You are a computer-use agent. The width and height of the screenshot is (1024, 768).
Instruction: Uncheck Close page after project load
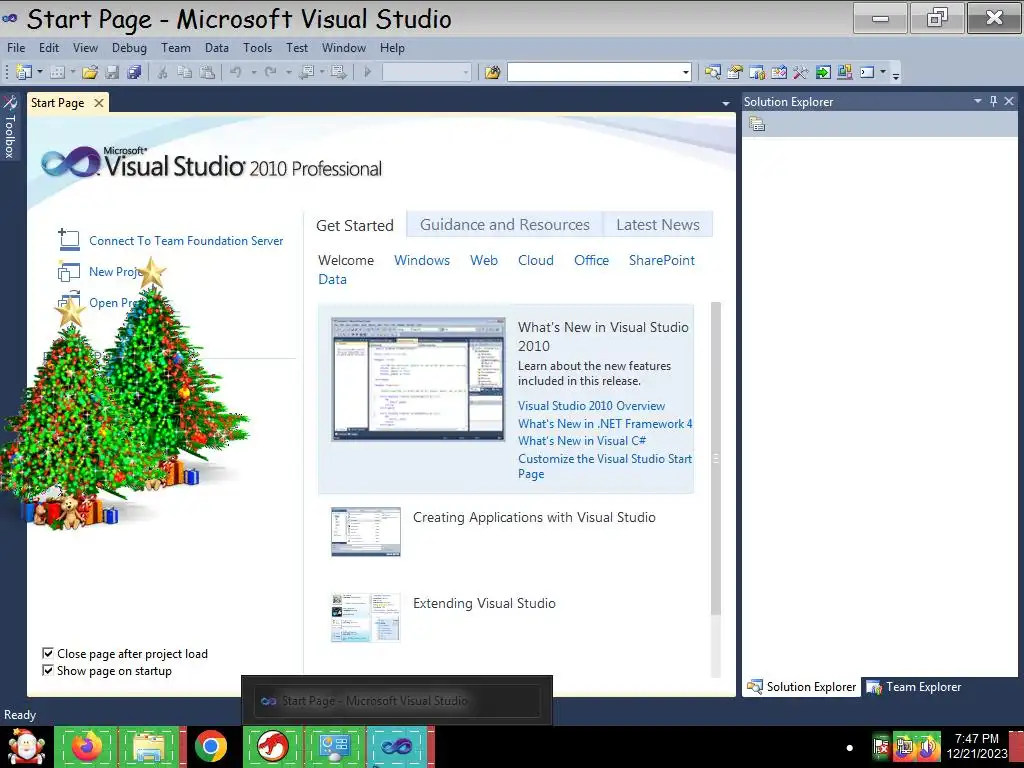pos(47,653)
